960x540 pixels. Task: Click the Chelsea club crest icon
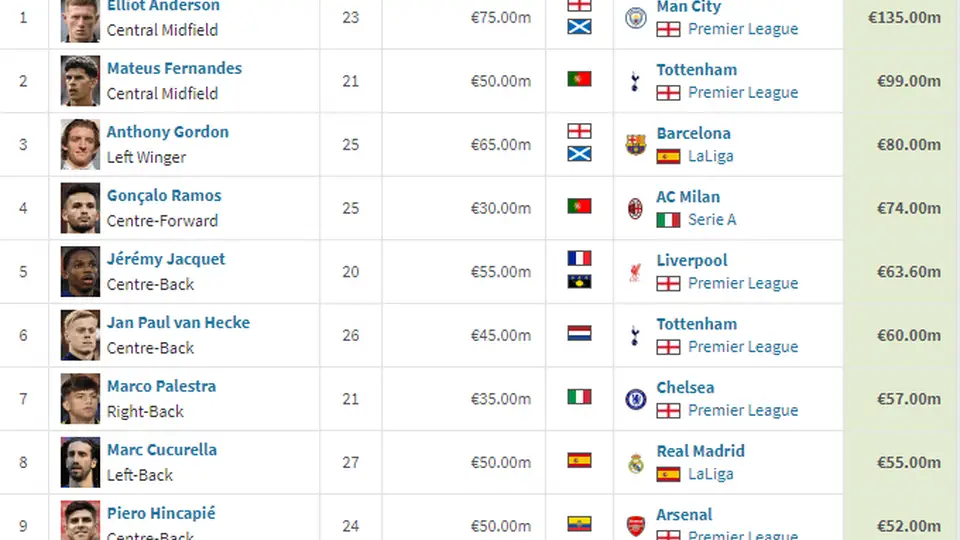click(636, 399)
